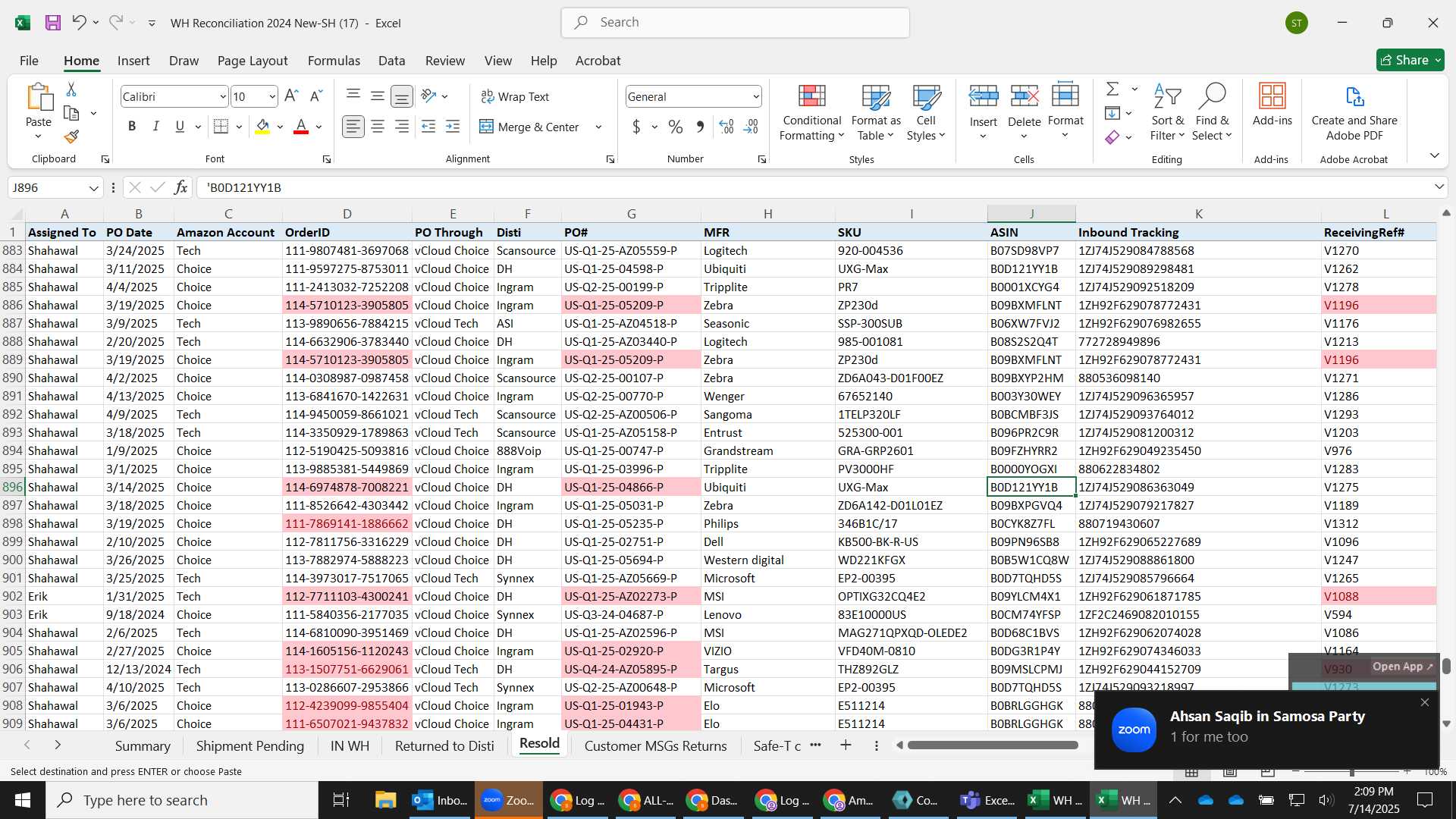The image size is (1456, 819).
Task: Click the Clear eraser icon
Action: coord(1112,137)
